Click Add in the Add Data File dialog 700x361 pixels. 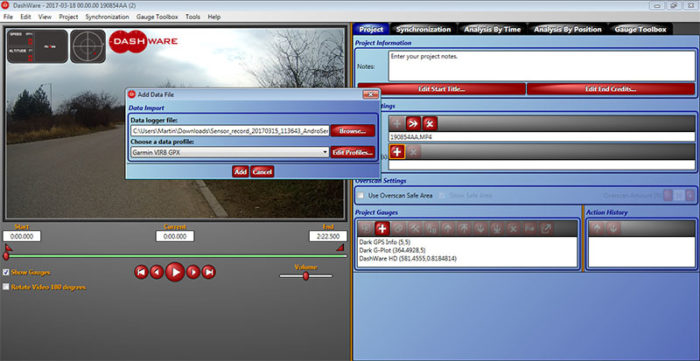pyautogui.click(x=240, y=171)
